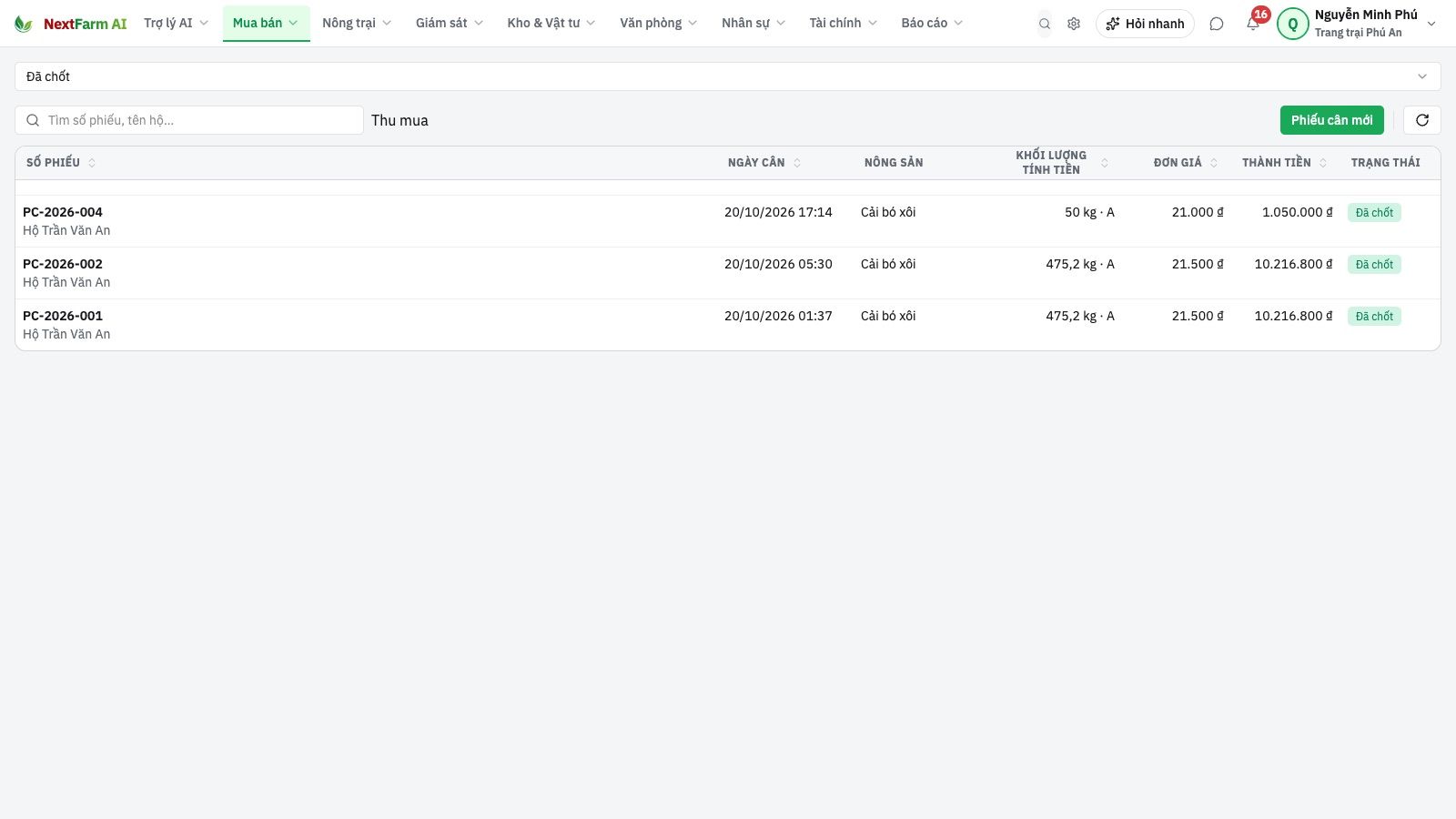Click Phiếu cân mới button
The height and width of the screenshot is (819, 1456).
pyautogui.click(x=1332, y=120)
